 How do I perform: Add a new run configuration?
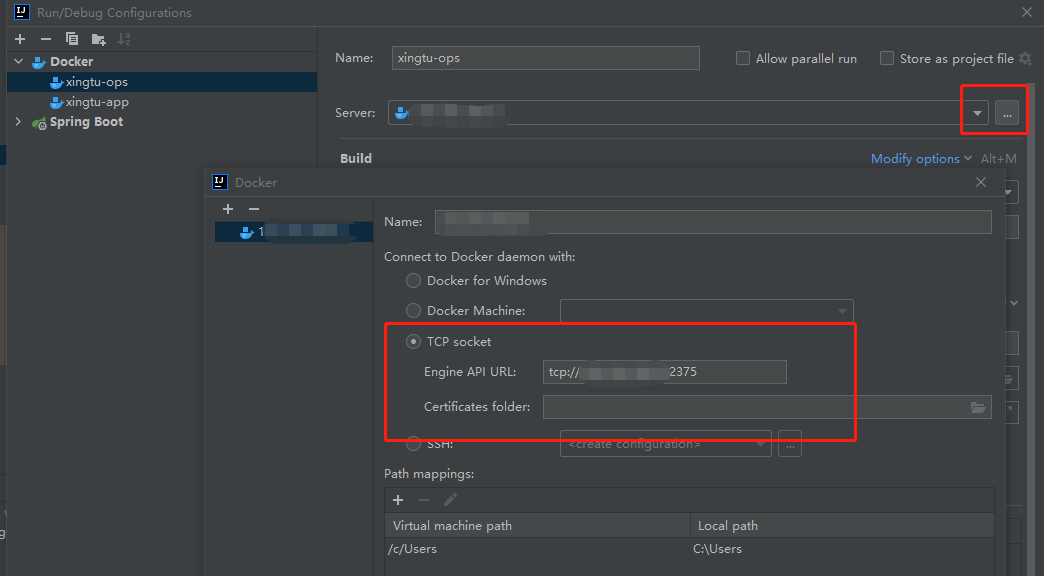[19, 38]
